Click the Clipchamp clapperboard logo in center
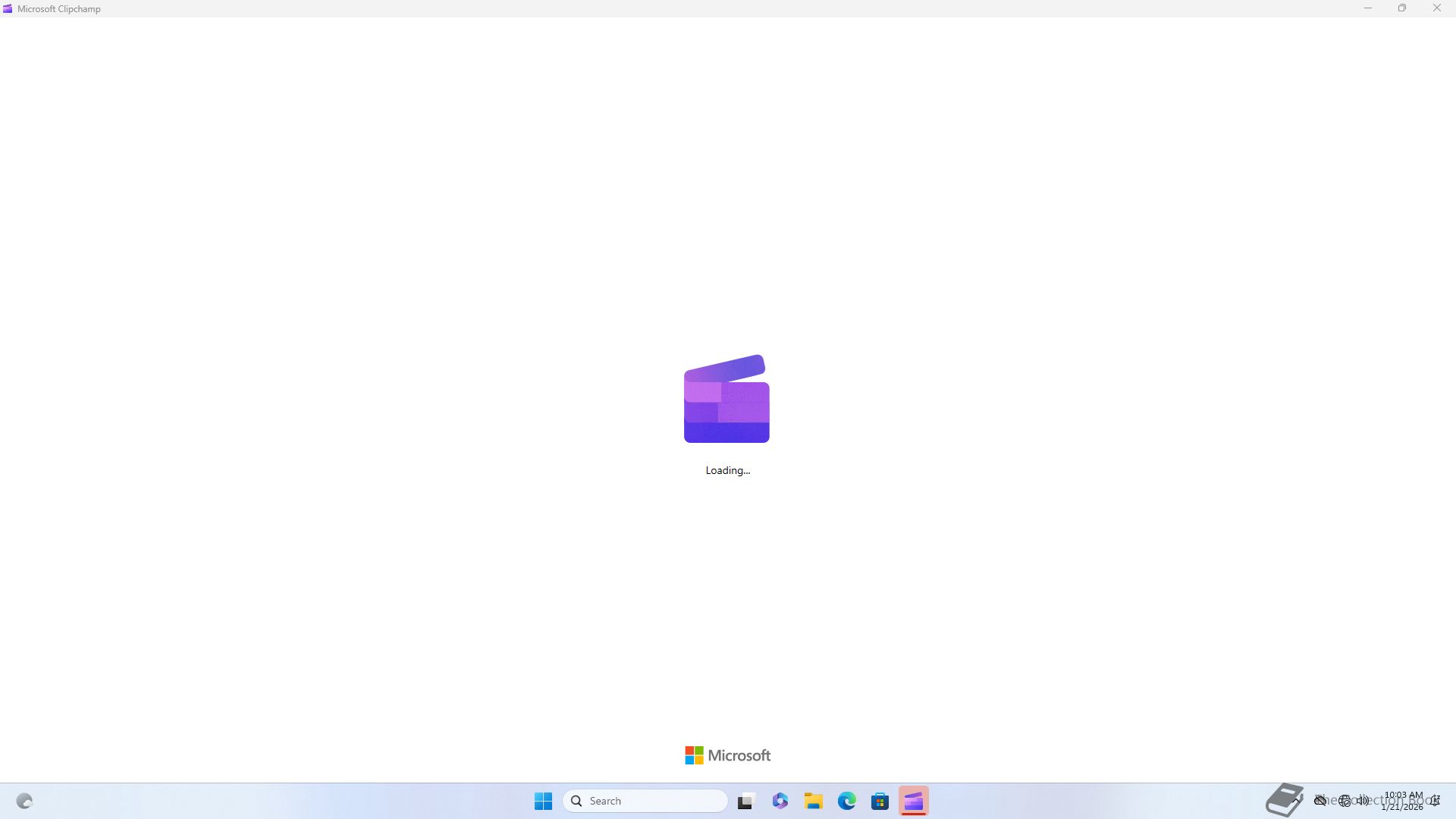Screen dimensions: 1456x819 tap(726, 399)
